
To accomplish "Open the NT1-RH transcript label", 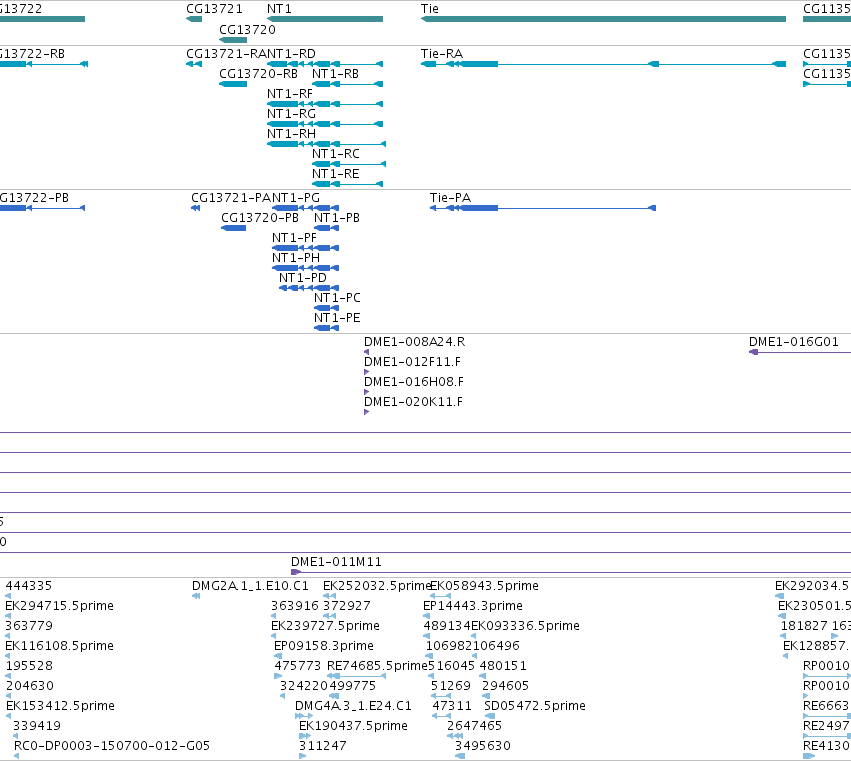I will (x=291, y=134).
